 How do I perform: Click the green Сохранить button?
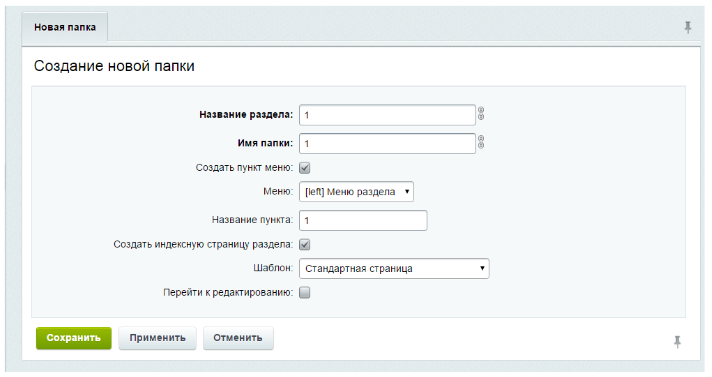click(x=74, y=338)
